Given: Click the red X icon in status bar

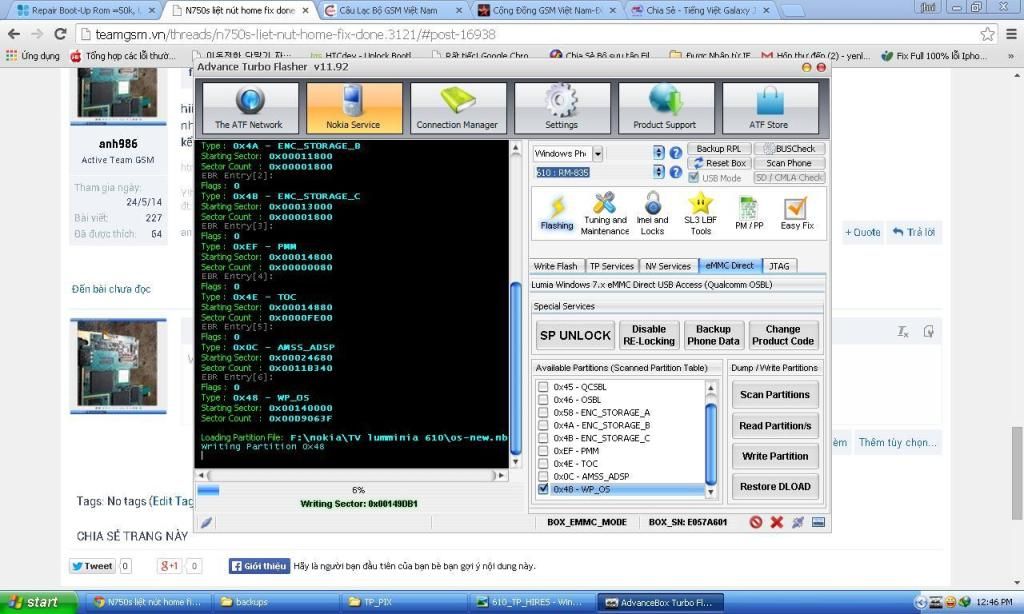Looking at the screenshot, I should tap(776, 522).
